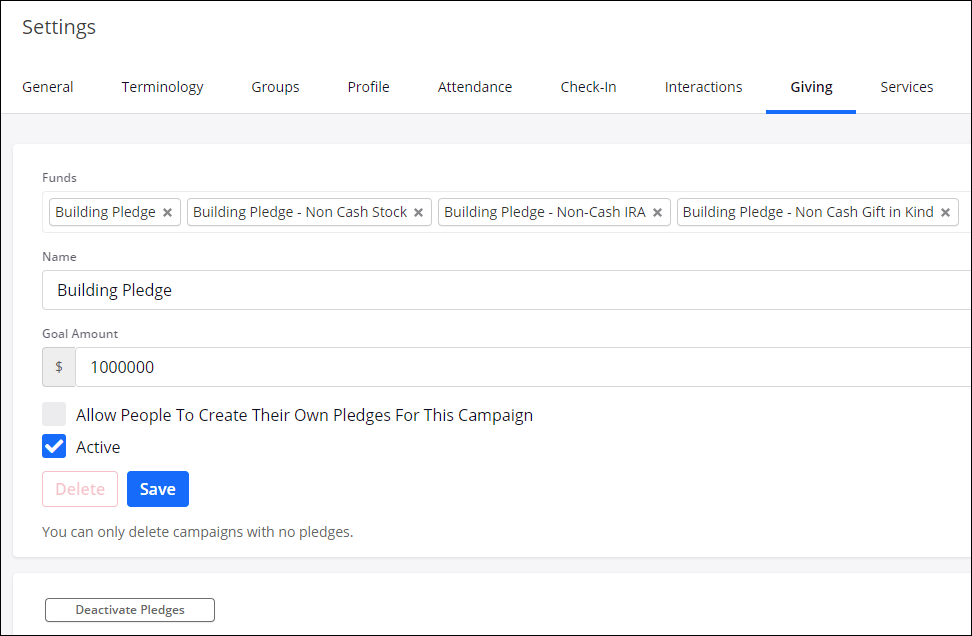Select the Groups tab

(275, 87)
